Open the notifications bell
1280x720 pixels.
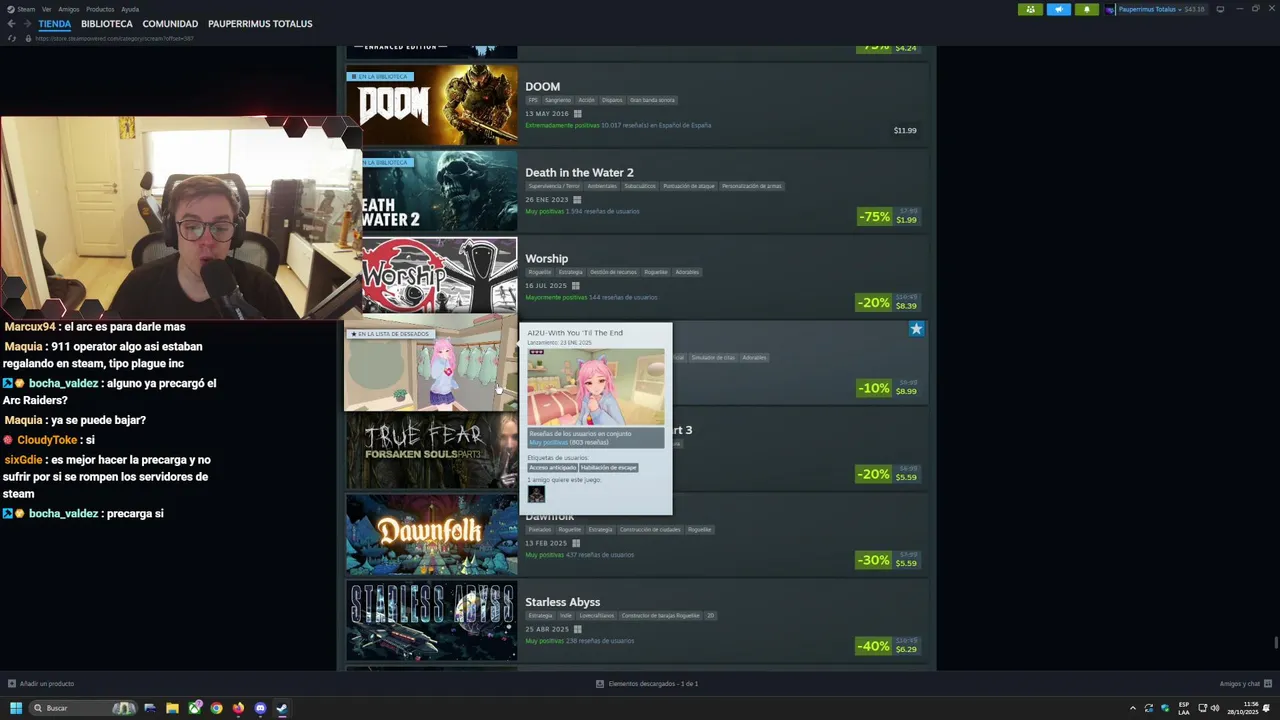coord(1087,9)
